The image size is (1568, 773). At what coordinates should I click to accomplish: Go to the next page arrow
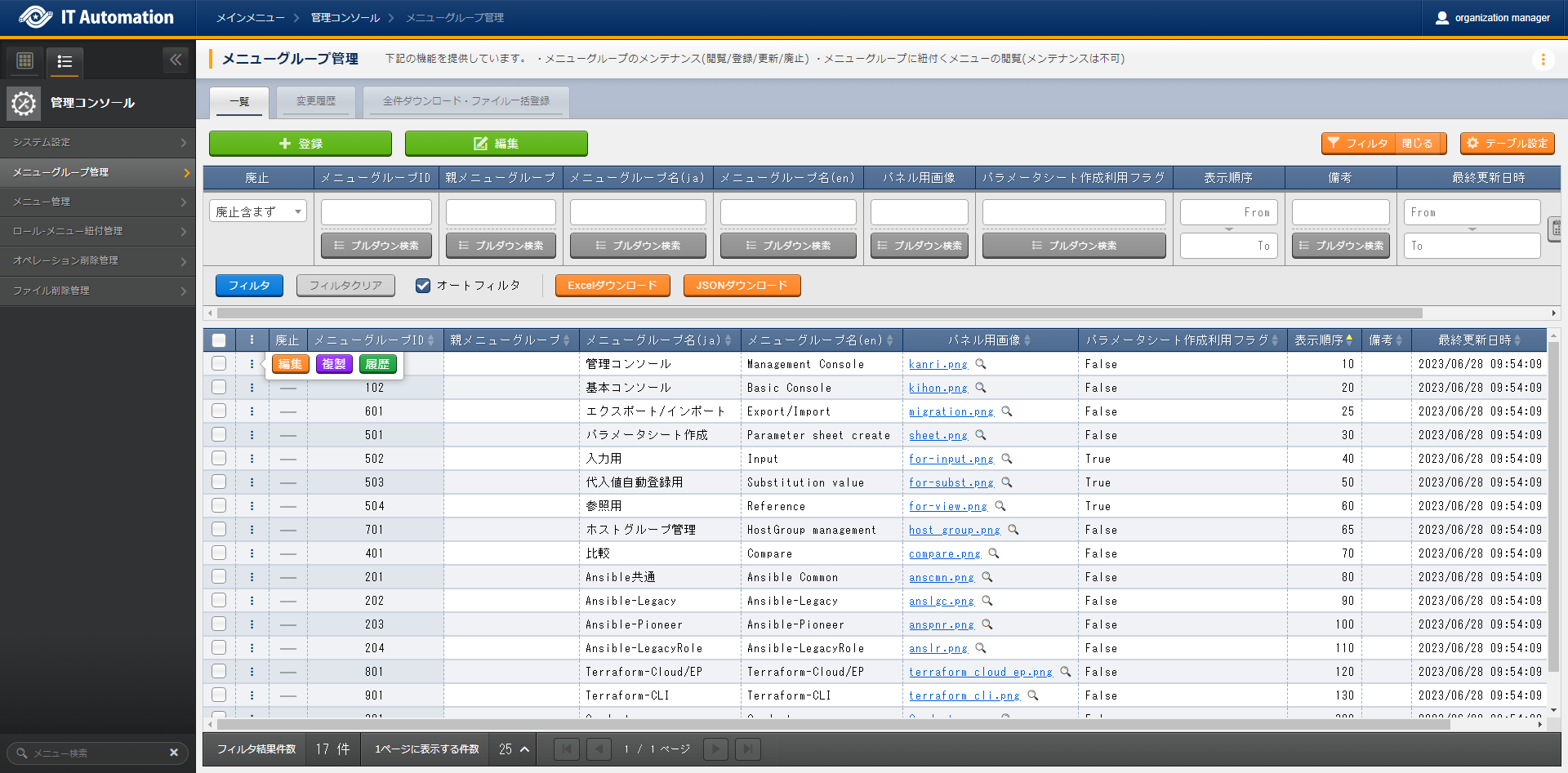pyautogui.click(x=715, y=749)
